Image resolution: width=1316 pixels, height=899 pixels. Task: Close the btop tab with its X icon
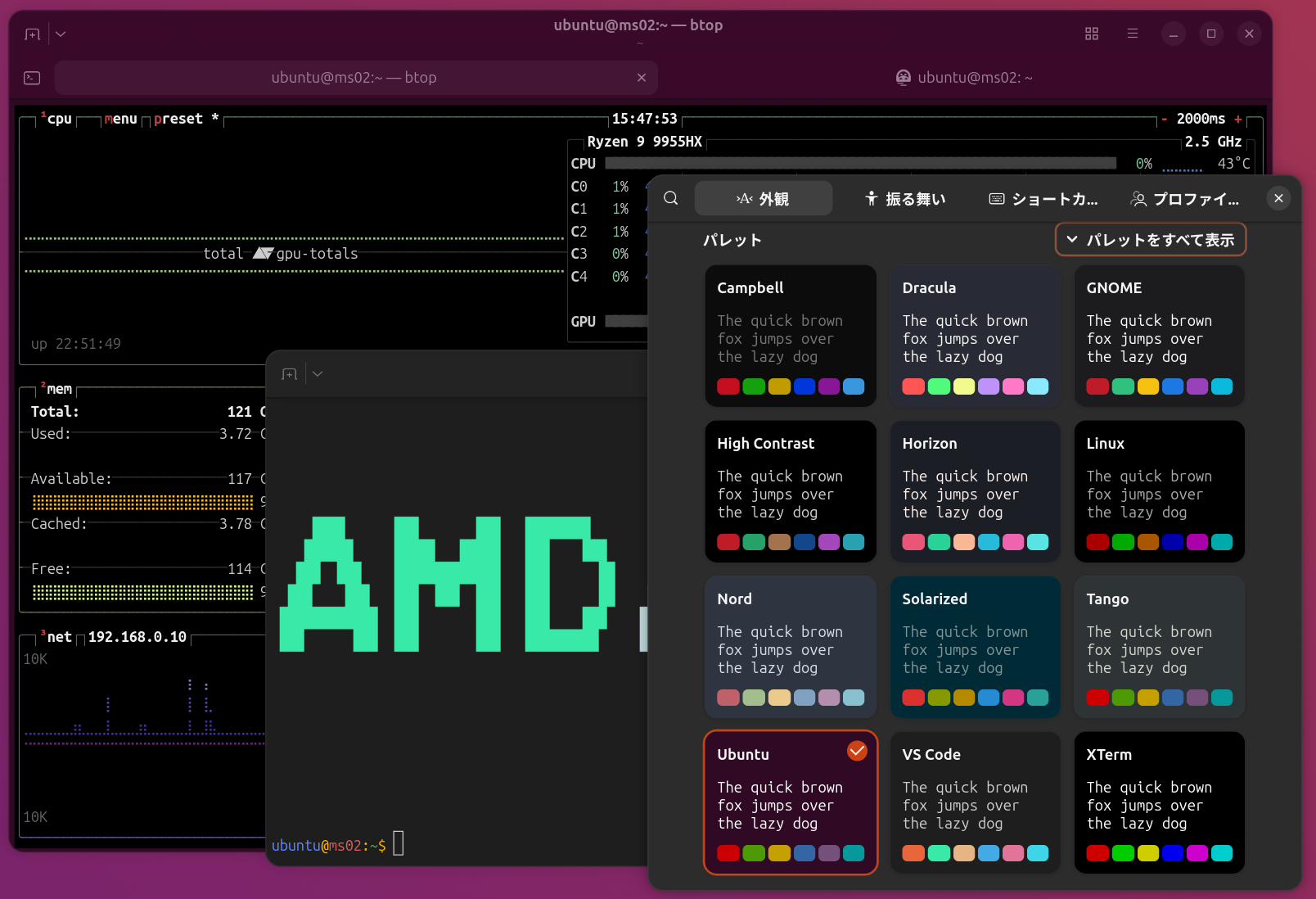641,78
